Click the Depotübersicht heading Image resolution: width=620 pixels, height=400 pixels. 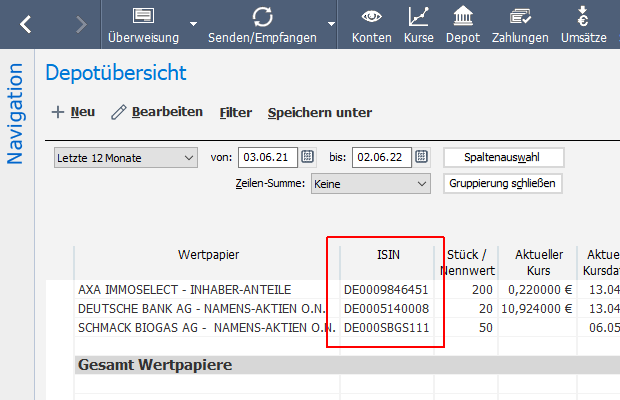coord(116,73)
